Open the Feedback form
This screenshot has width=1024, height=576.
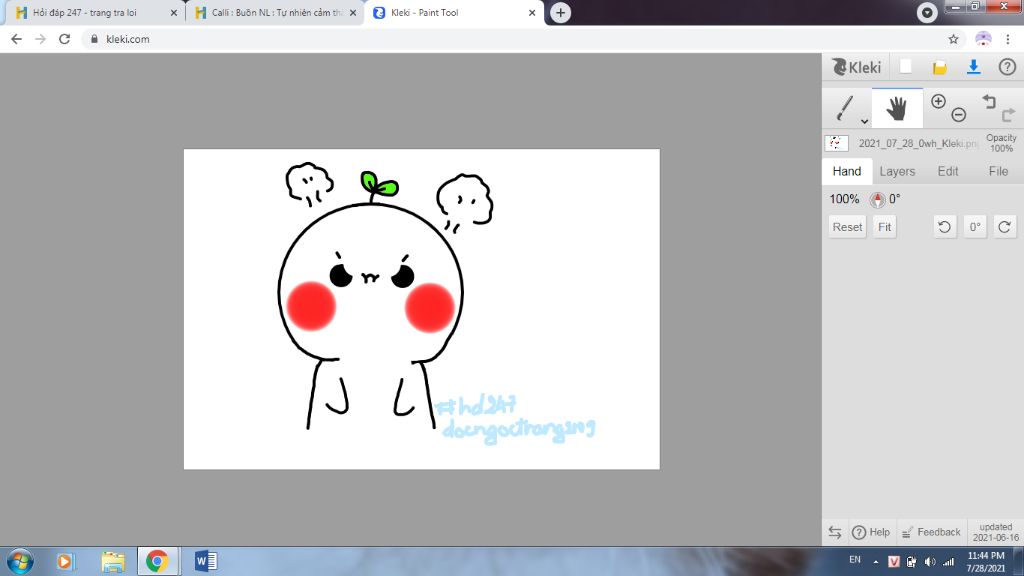tap(931, 532)
